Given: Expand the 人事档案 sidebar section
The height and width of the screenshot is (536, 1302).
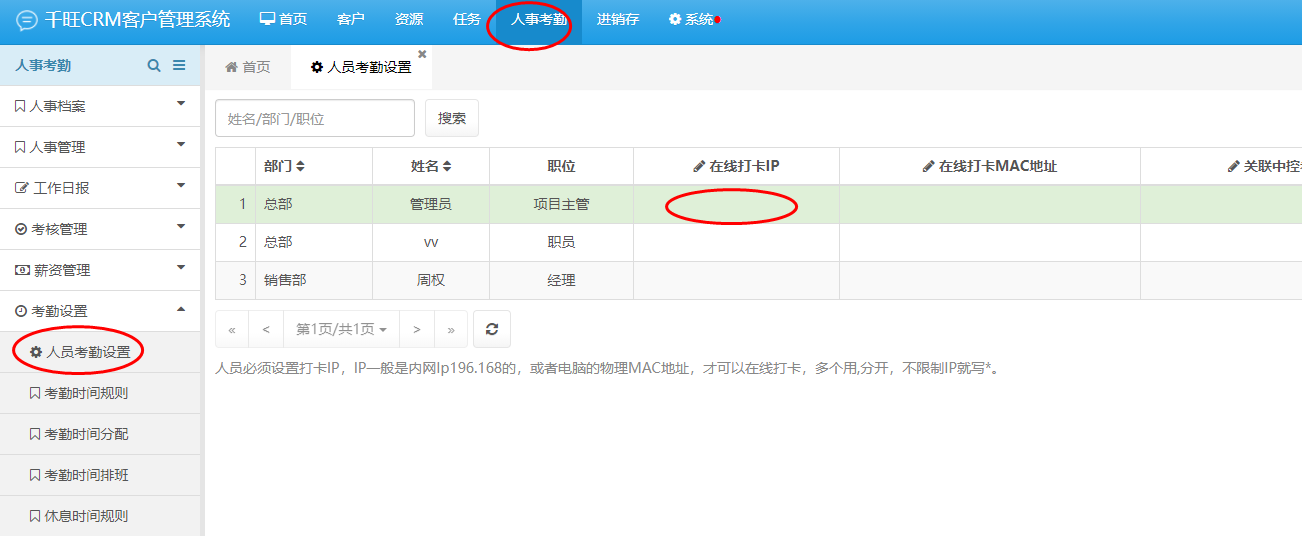Looking at the screenshot, I should [x=100, y=106].
